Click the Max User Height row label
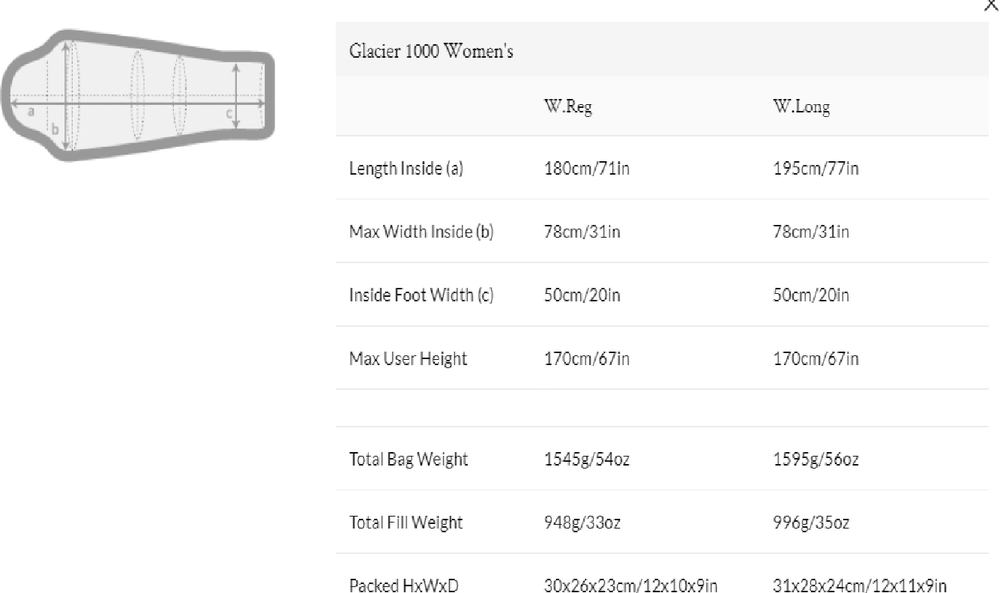The image size is (1000, 593). pyautogui.click(x=408, y=358)
